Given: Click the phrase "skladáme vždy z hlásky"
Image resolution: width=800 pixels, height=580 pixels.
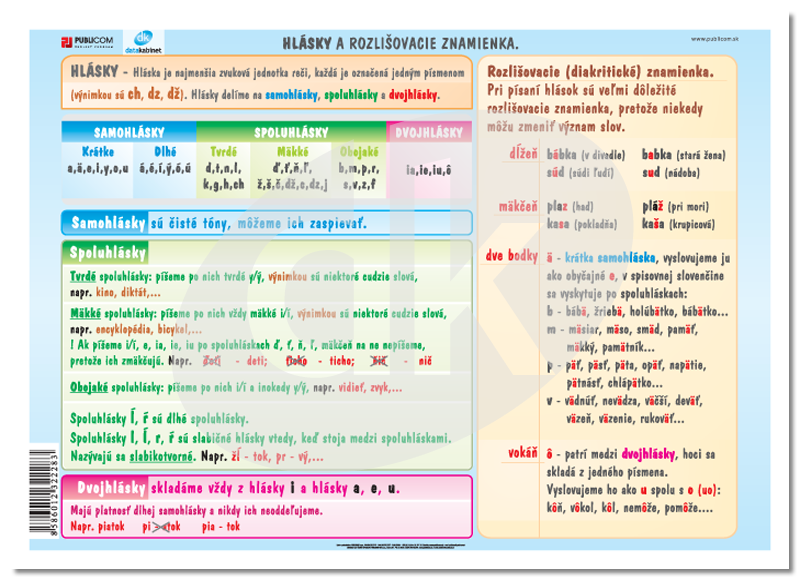Looking at the screenshot, I should tap(217, 489).
